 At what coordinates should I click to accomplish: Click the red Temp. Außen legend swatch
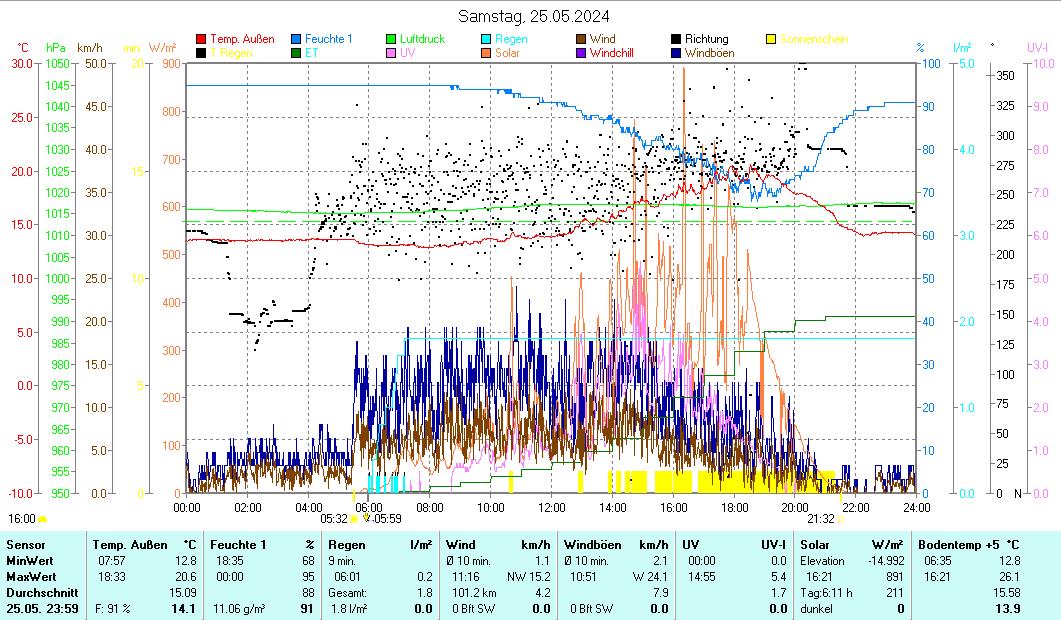[201, 40]
